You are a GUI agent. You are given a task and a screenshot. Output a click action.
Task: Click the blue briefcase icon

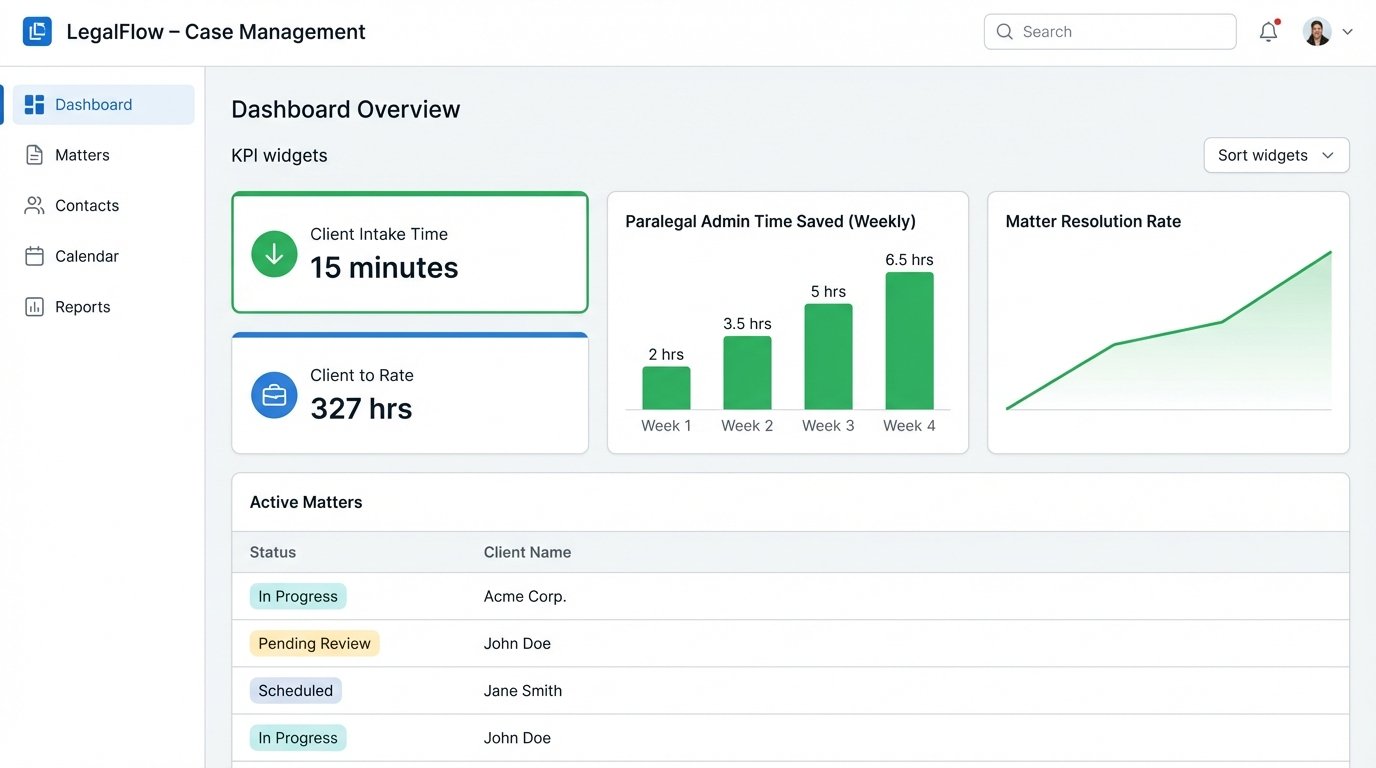[x=274, y=395]
